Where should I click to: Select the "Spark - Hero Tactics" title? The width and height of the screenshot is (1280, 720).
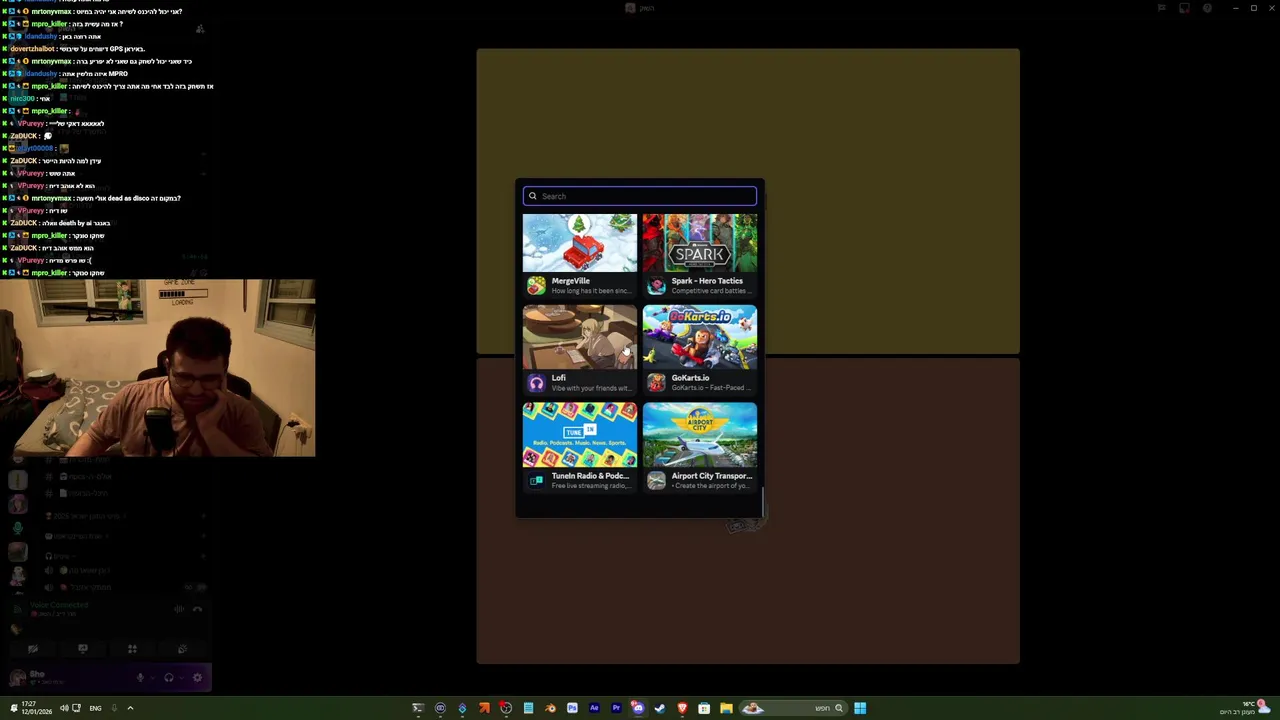(707, 281)
